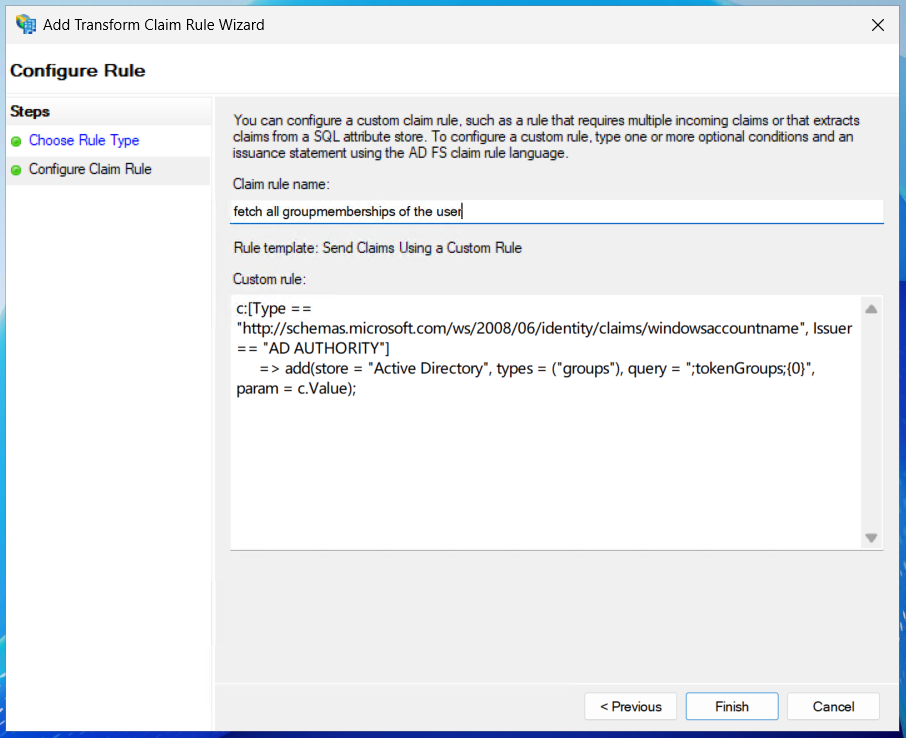
Task: Click the windowsaccountname URL line in rule
Action: coord(544,328)
